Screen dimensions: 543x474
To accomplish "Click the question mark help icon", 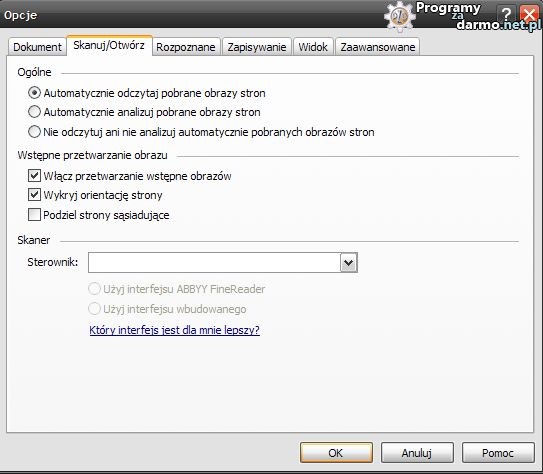I will tap(506, 15).
